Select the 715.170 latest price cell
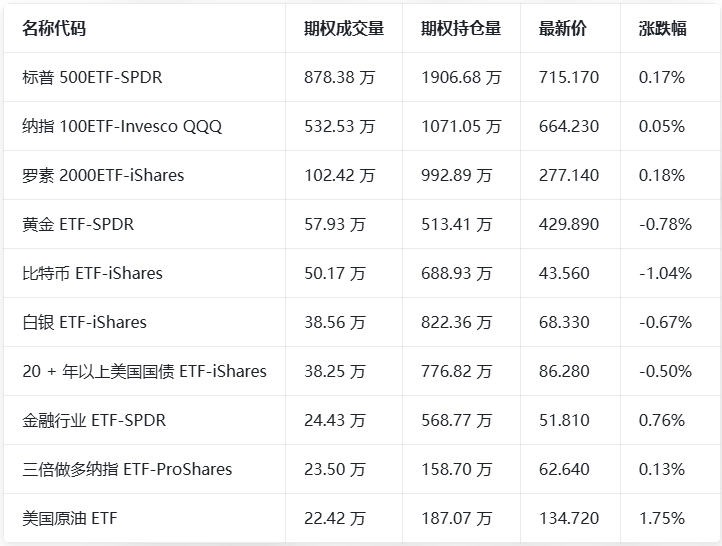Viewport: 722px width, 546px height. pos(569,77)
